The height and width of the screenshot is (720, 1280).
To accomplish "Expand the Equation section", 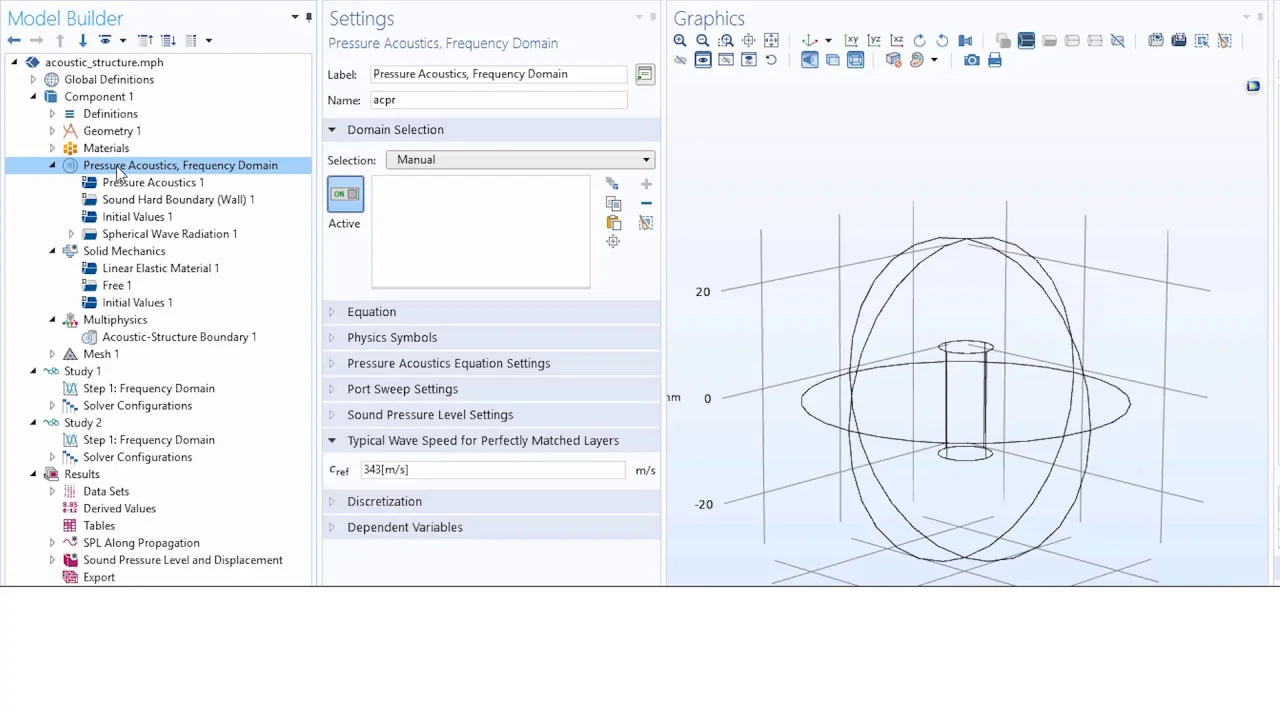I will tap(371, 312).
